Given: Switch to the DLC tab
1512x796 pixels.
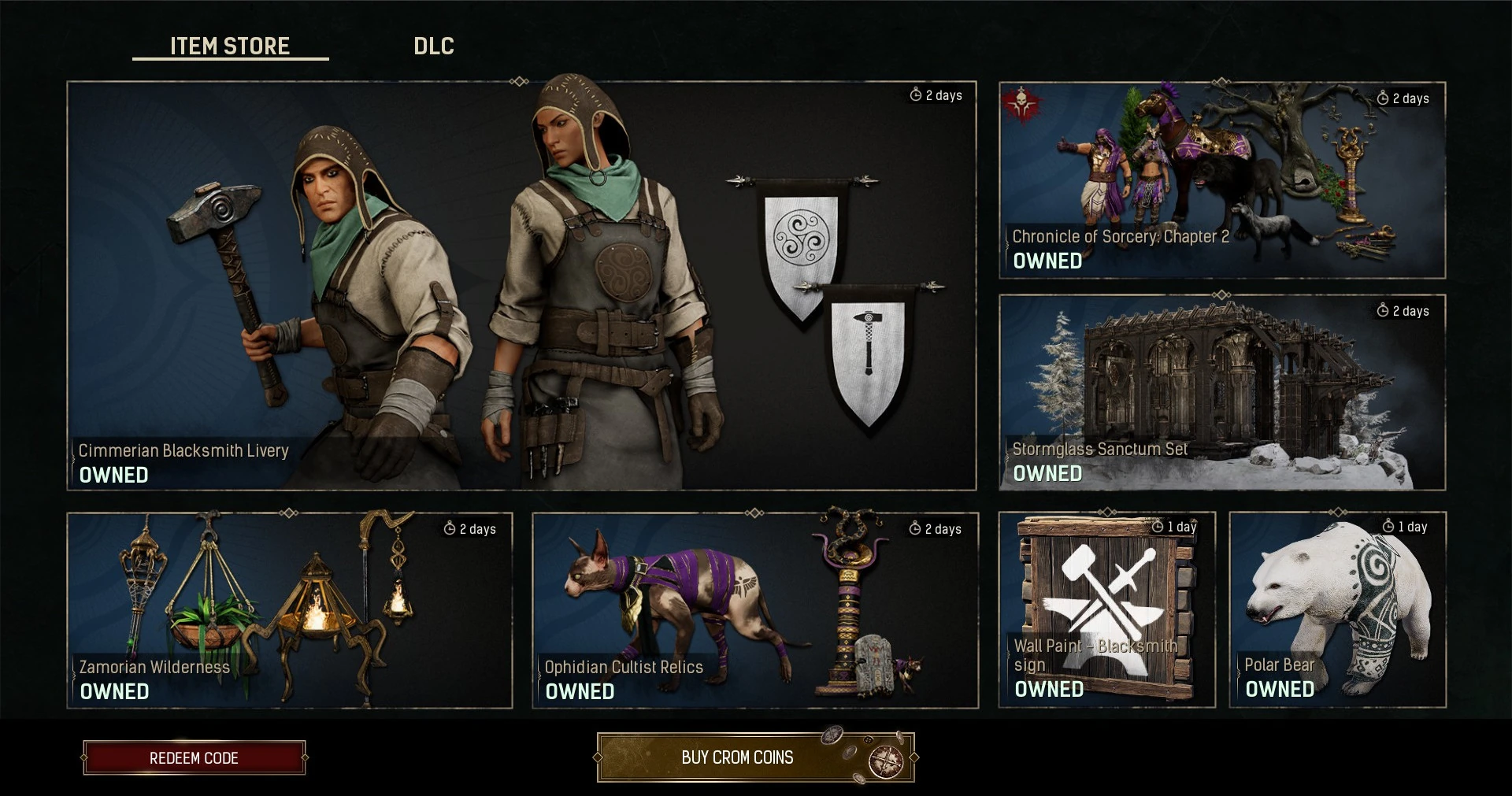Looking at the screenshot, I should (434, 46).
